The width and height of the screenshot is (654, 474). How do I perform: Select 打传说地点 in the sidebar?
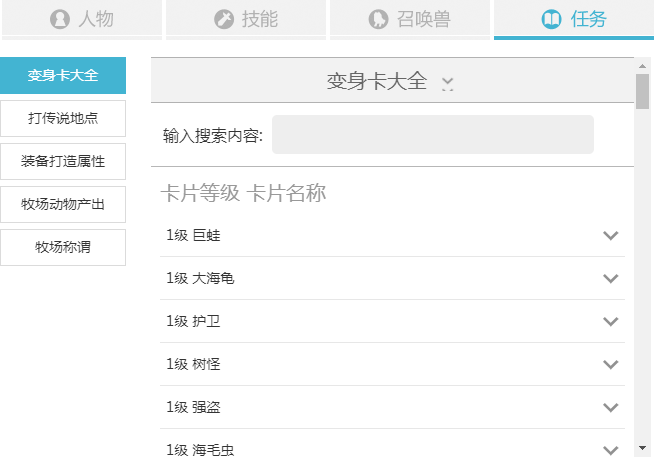(63, 119)
